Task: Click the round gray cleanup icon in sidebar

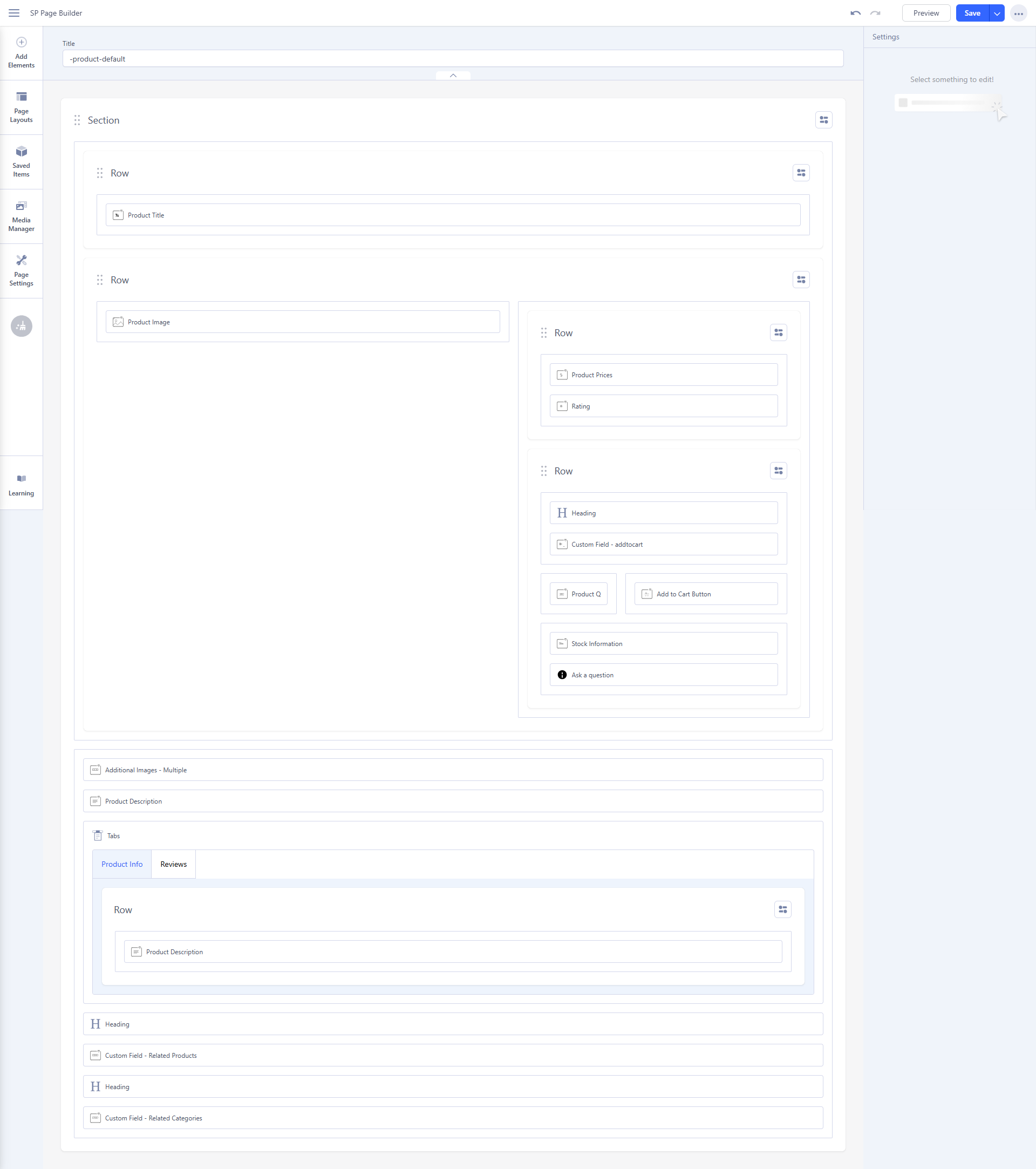Action: tap(21, 326)
